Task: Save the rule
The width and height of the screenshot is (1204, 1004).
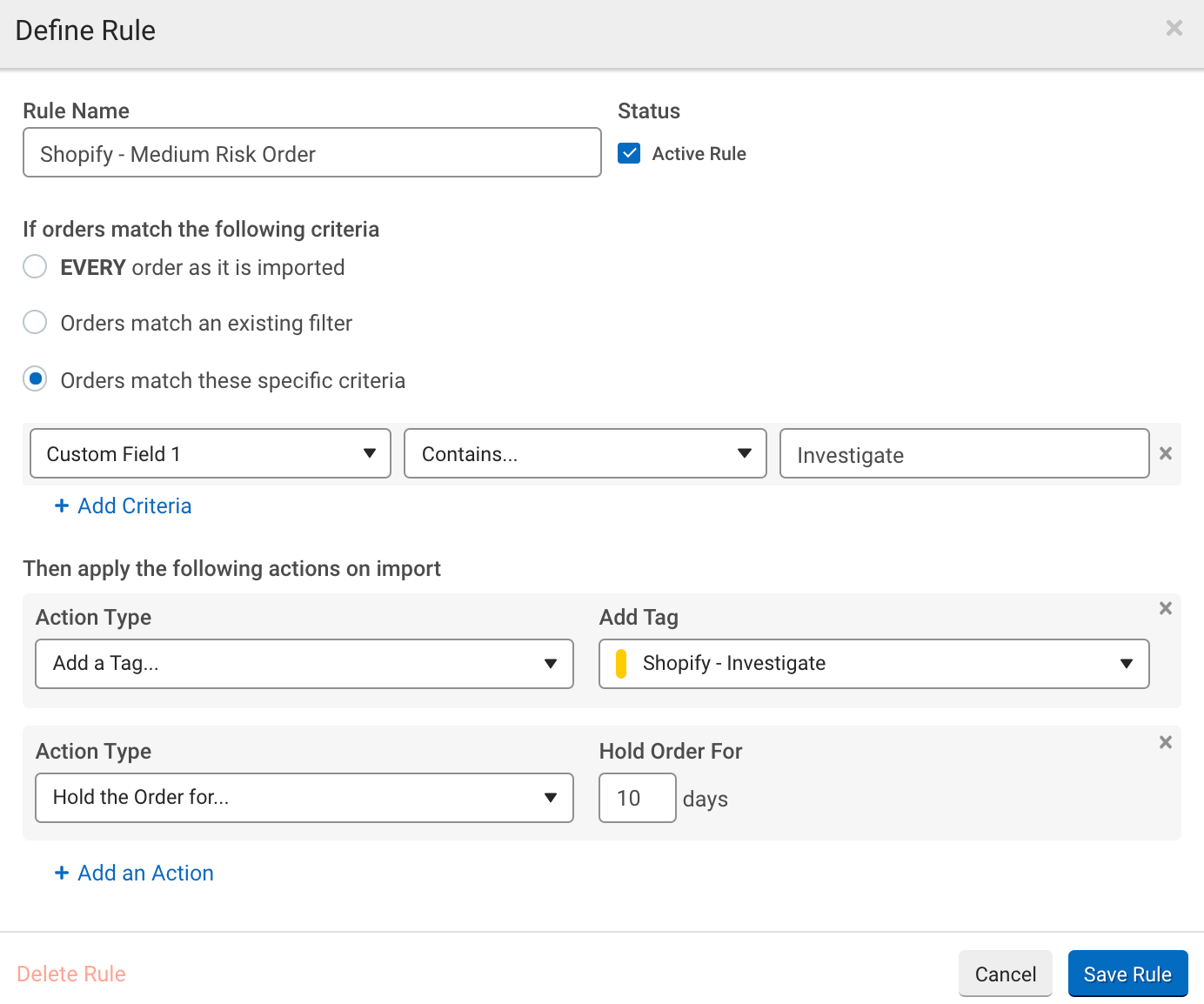Action: point(1127,974)
